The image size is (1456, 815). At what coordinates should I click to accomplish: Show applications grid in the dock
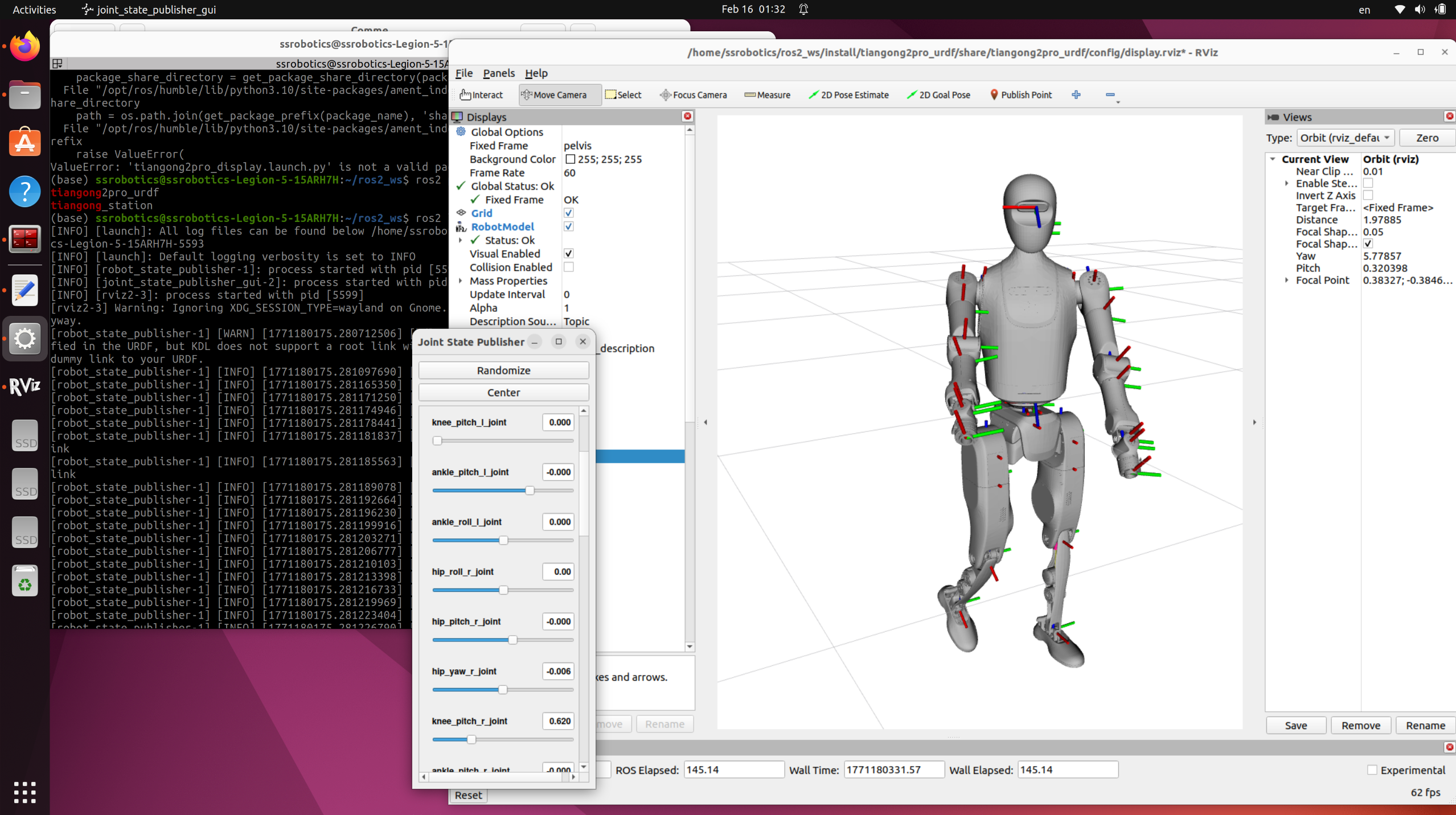24,792
